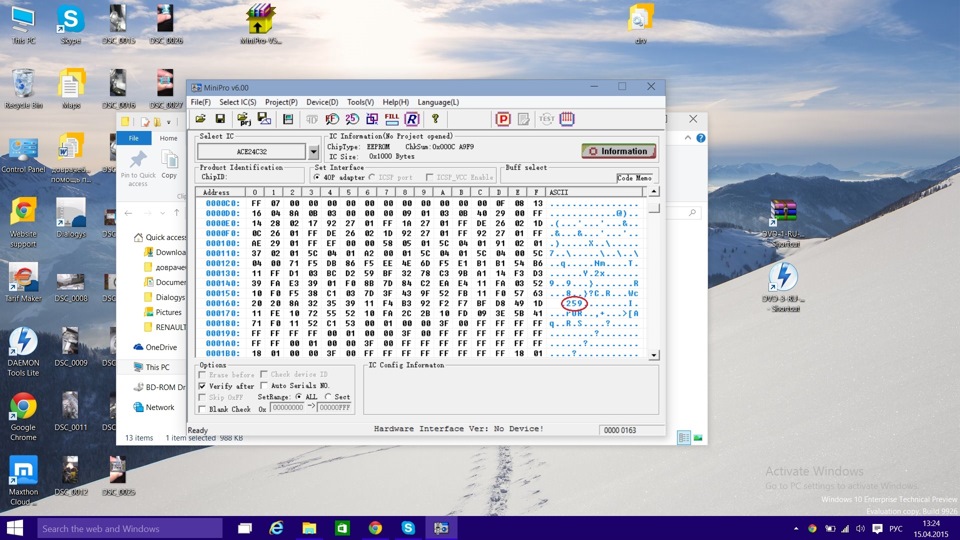Click the range end address field 00000FFF

[334, 408]
